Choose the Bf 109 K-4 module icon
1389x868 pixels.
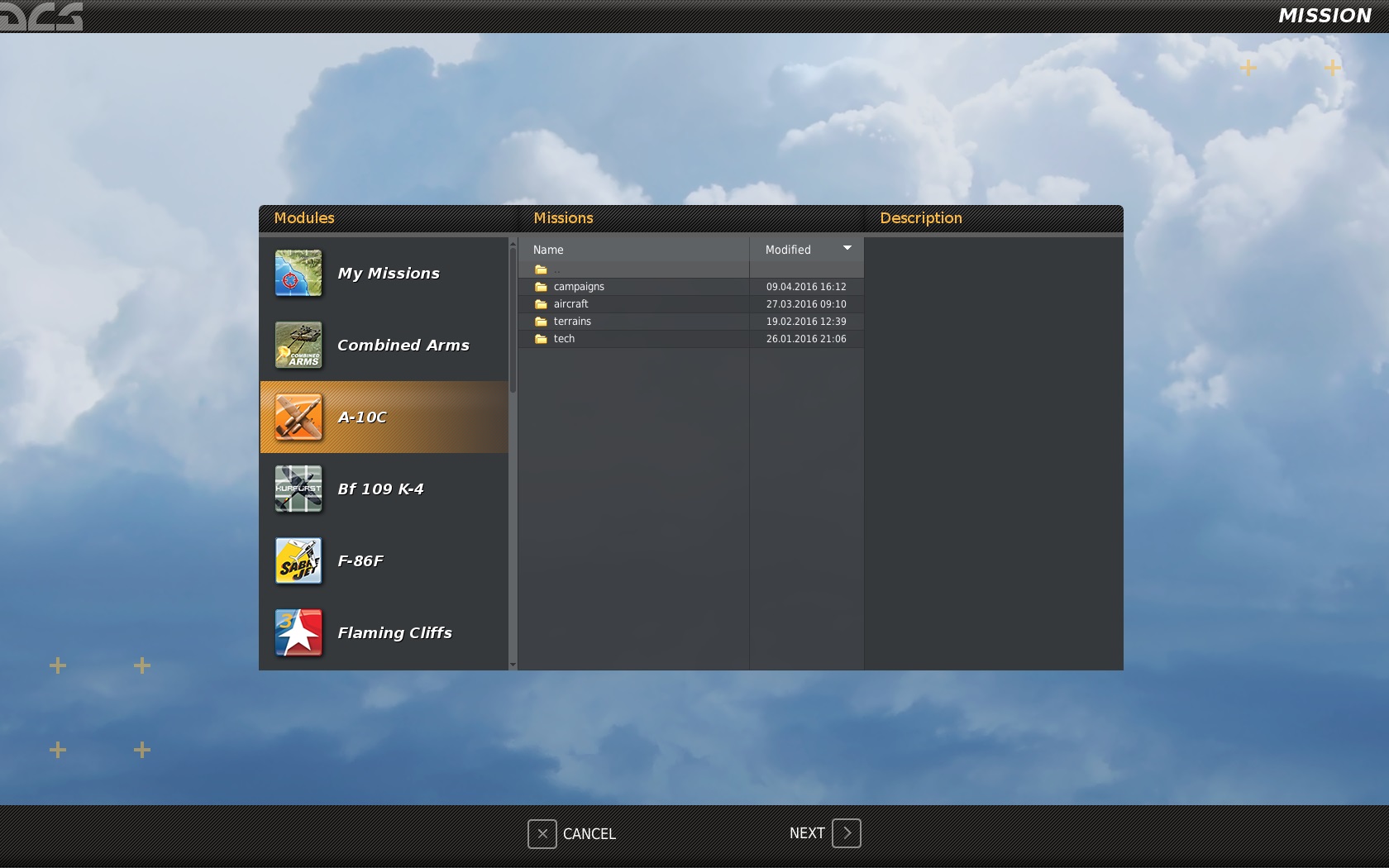pyautogui.click(x=298, y=489)
